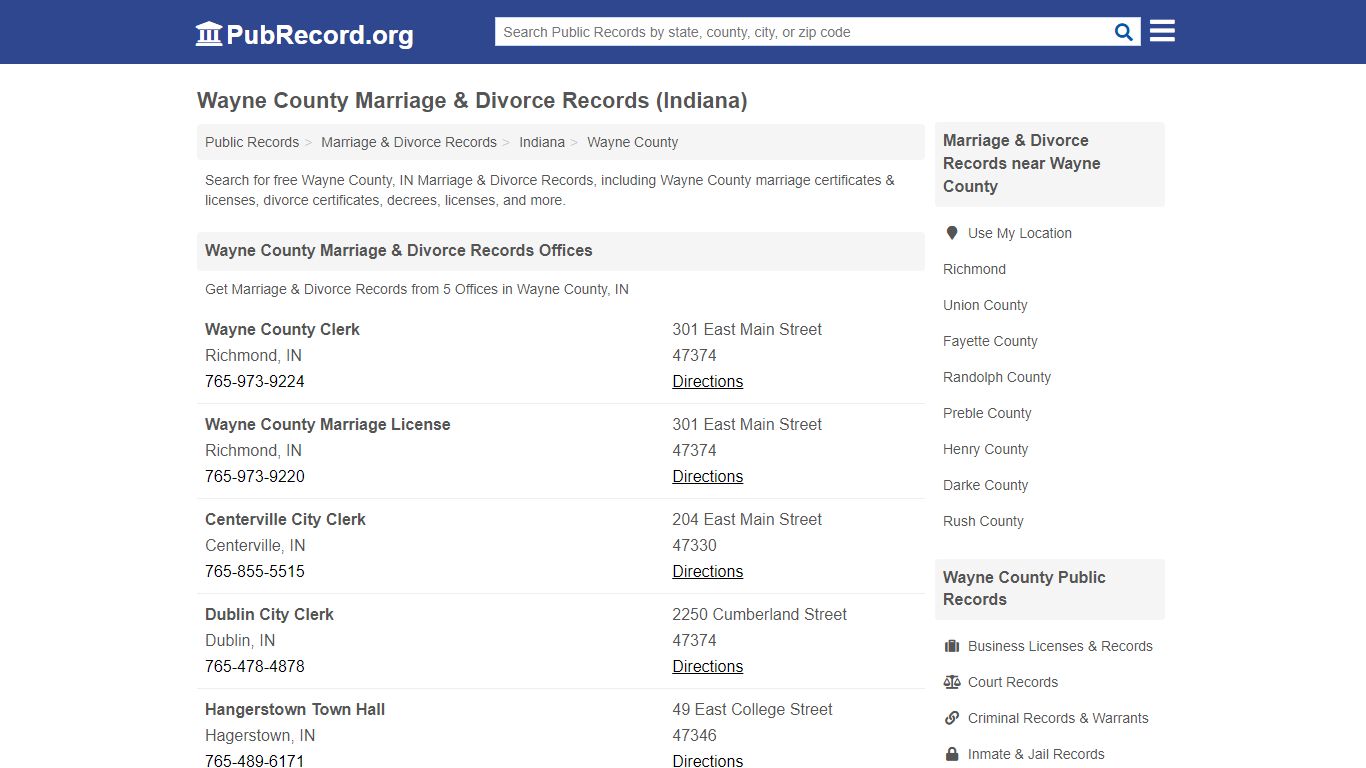Open Dublin City Clerk listing
1366x768 pixels.
coord(269,614)
